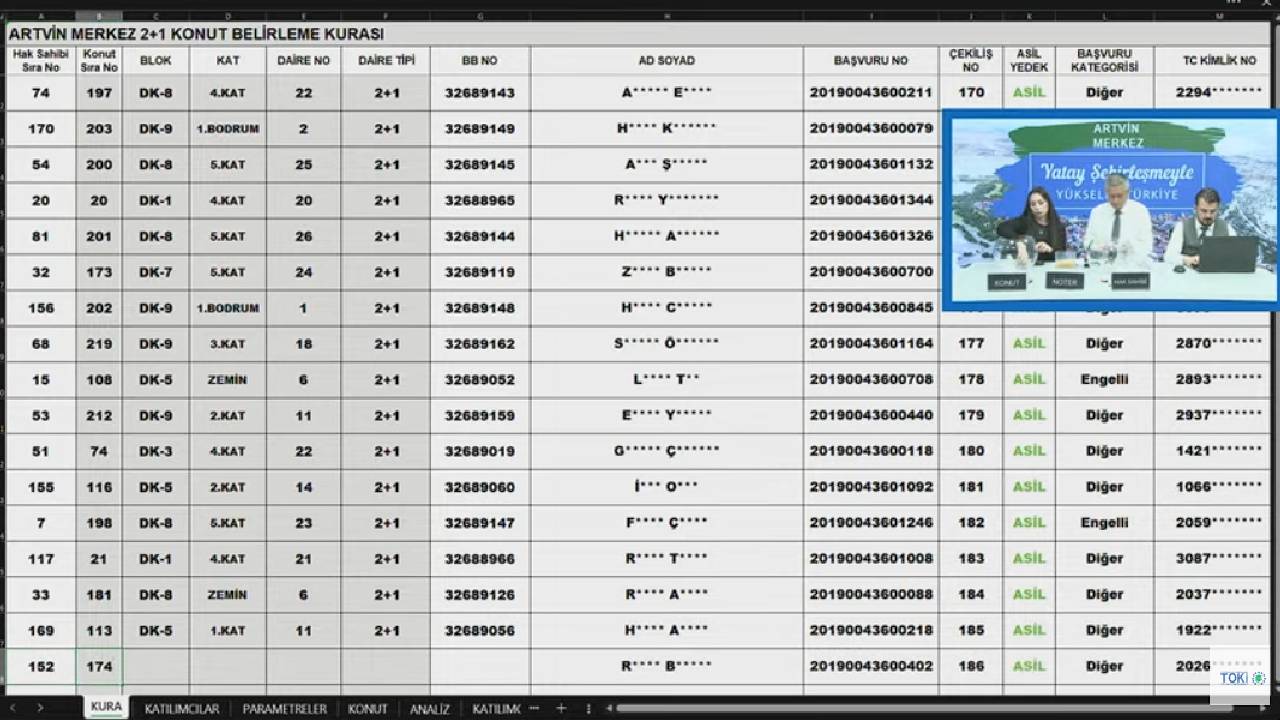Select the BB NO header cell

pos(480,60)
